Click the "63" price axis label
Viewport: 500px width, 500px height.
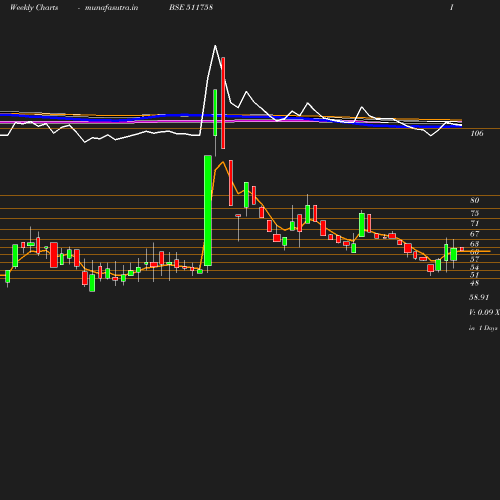[475, 244]
